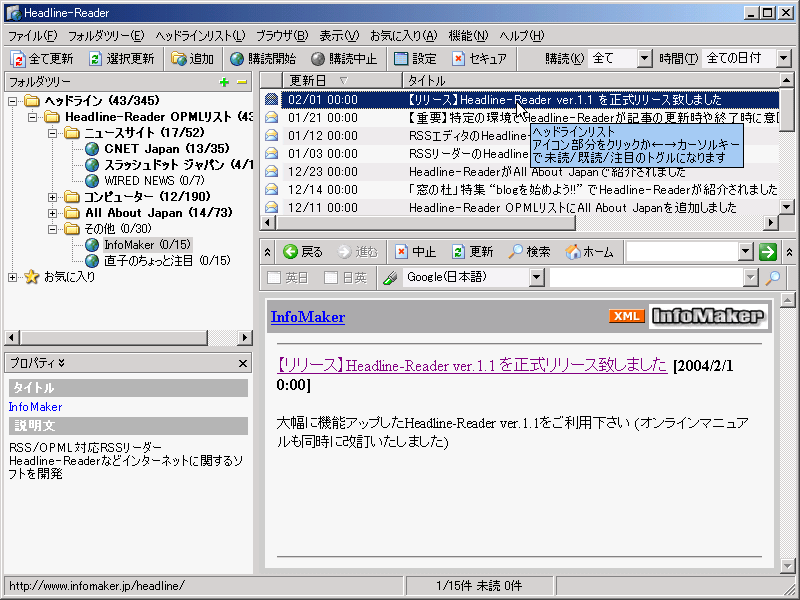Toggle read icon of 02/01 headline

(x=271, y=99)
